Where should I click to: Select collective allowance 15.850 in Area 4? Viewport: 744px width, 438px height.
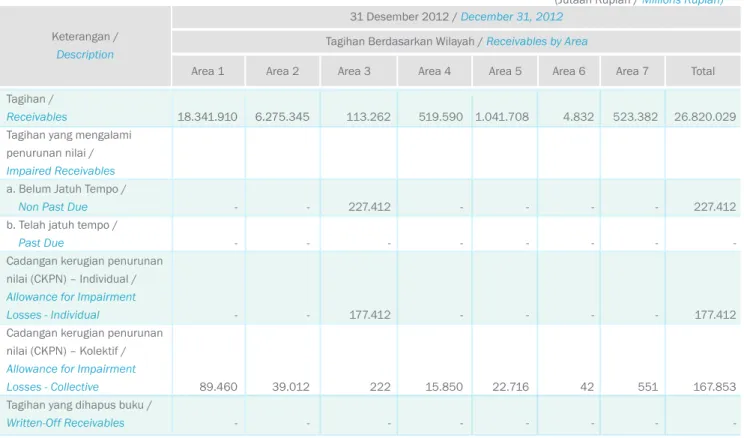click(x=444, y=387)
